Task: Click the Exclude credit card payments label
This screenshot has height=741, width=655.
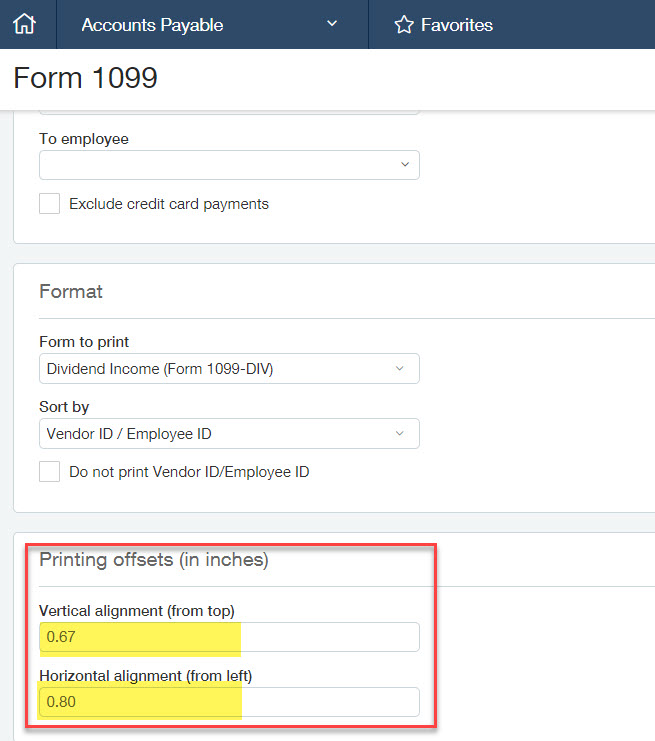Action: click(169, 204)
